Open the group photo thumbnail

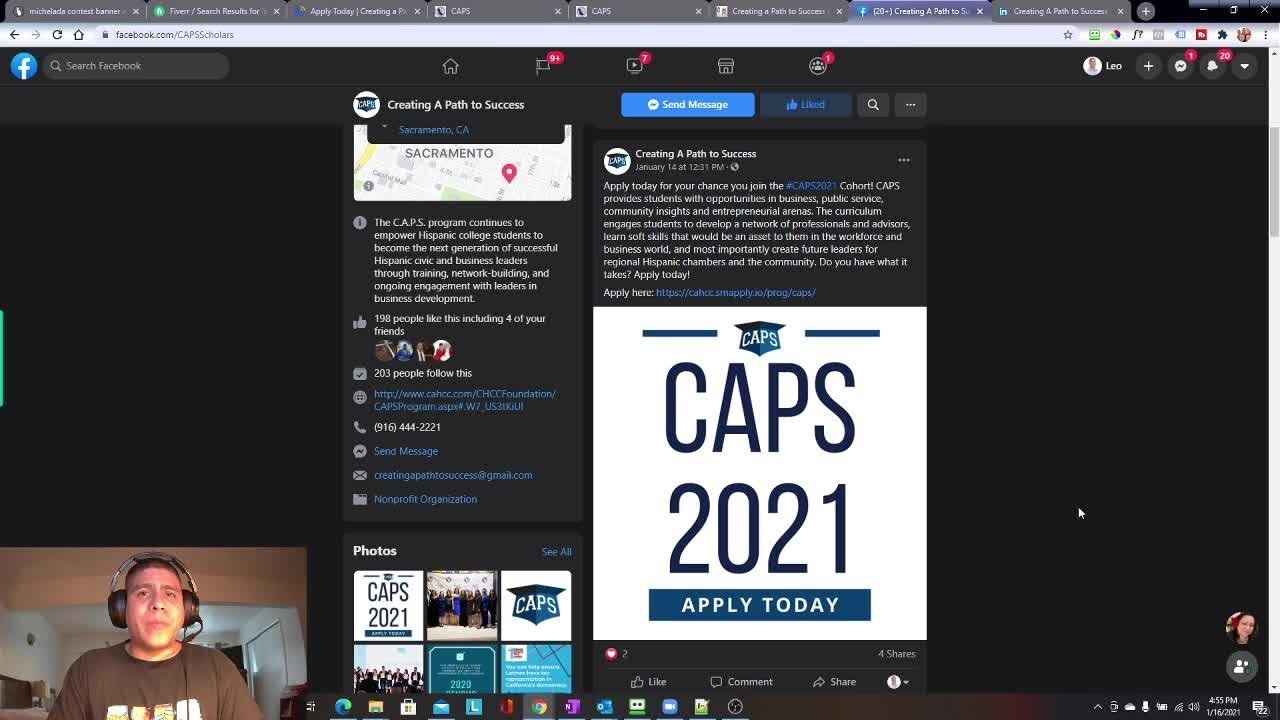pos(462,605)
